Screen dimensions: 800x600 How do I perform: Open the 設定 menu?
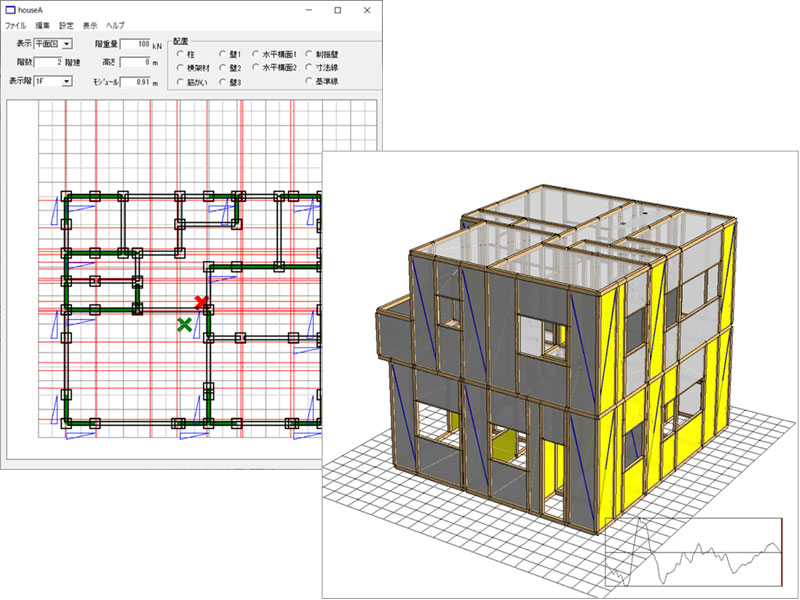click(66, 24)
